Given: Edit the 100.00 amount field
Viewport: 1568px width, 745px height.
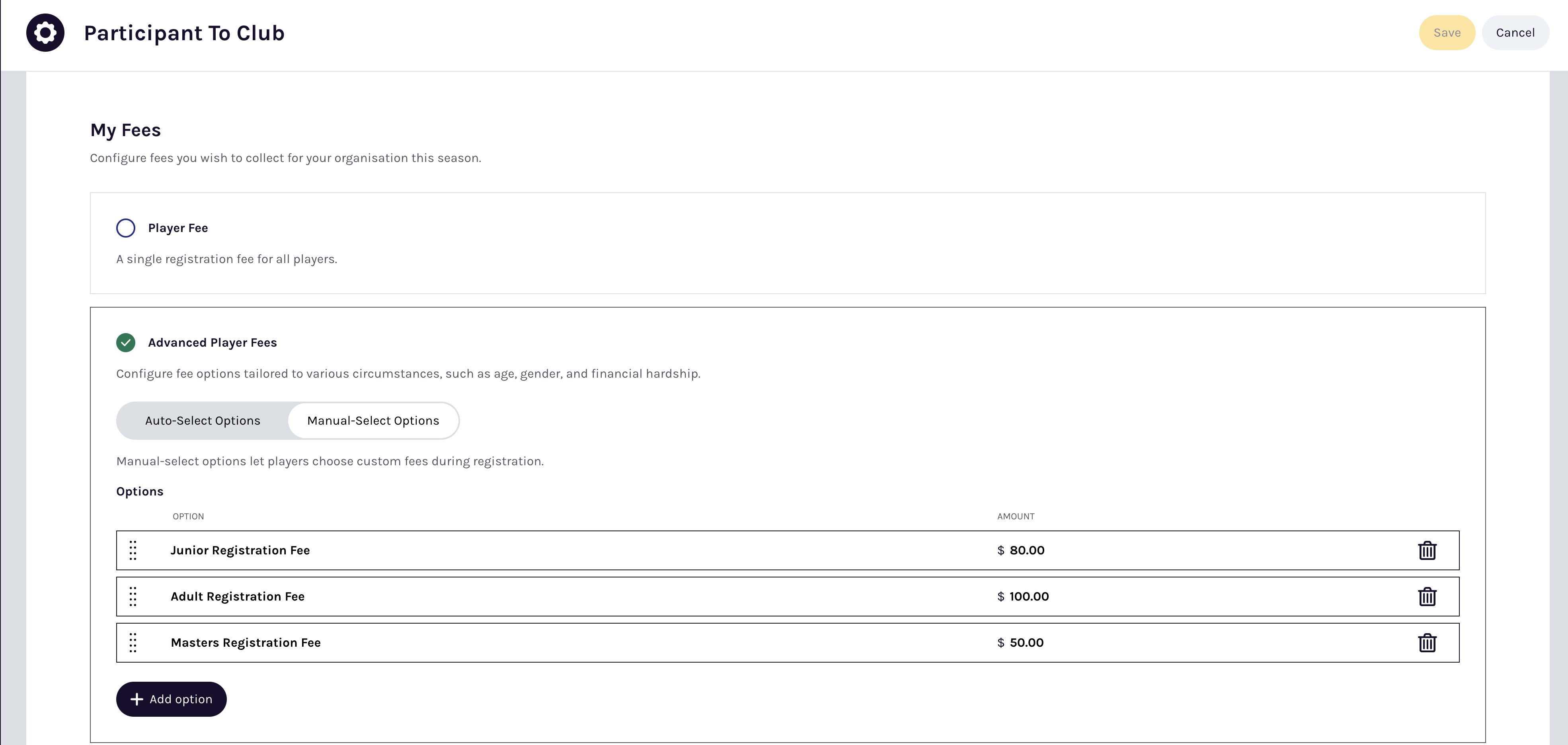Looking at the screenshot, I should pos(1029,597).
